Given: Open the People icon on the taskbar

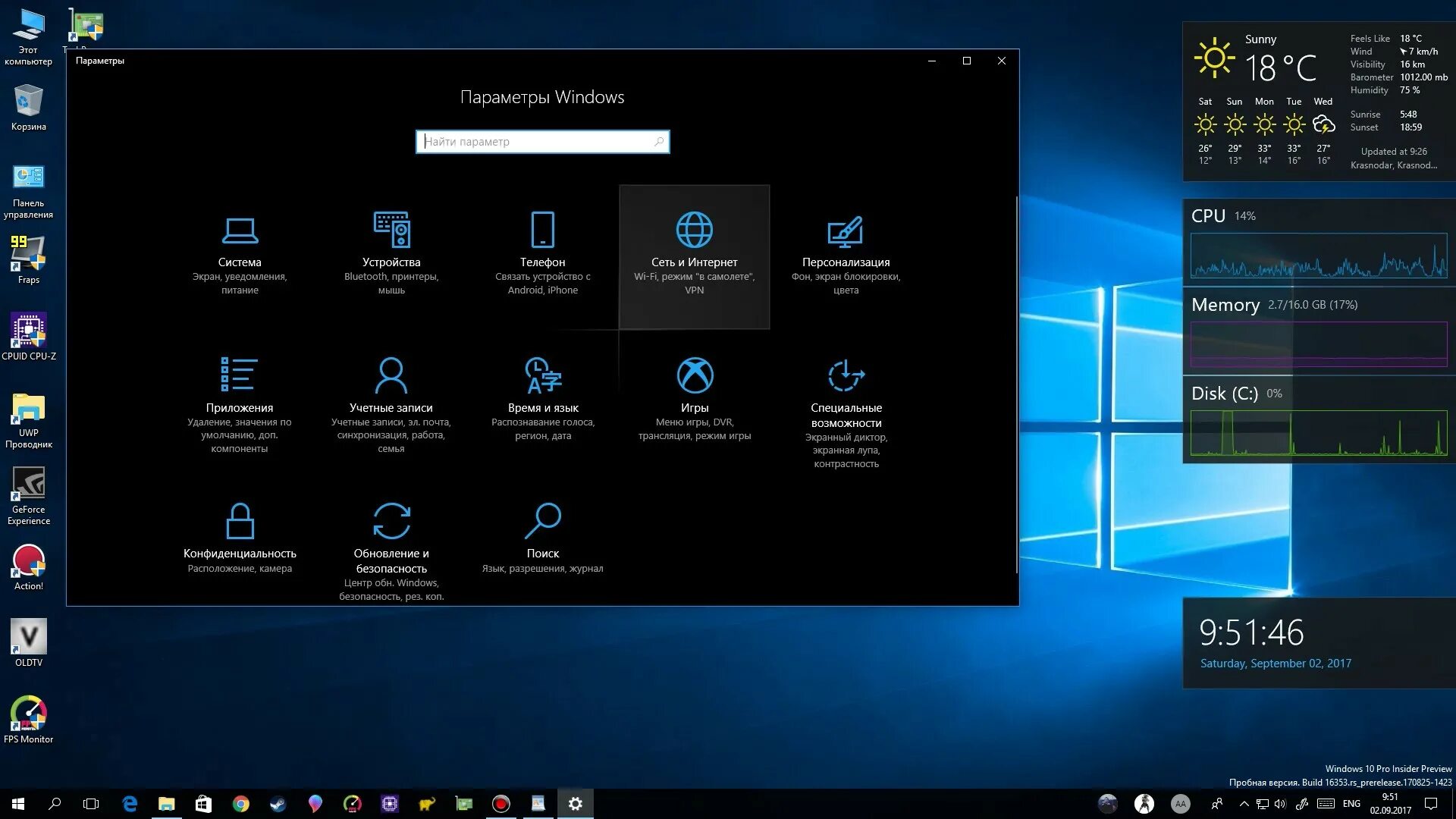Looking at the screenshot, I should pos(1217,804).
